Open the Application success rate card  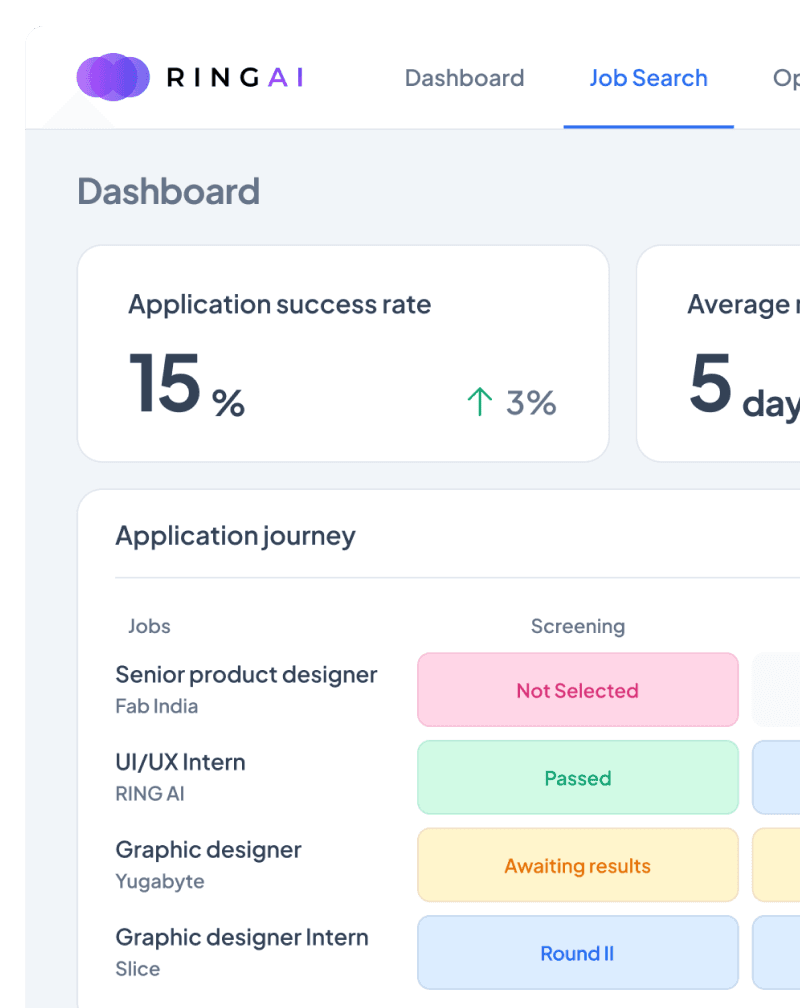343,353
